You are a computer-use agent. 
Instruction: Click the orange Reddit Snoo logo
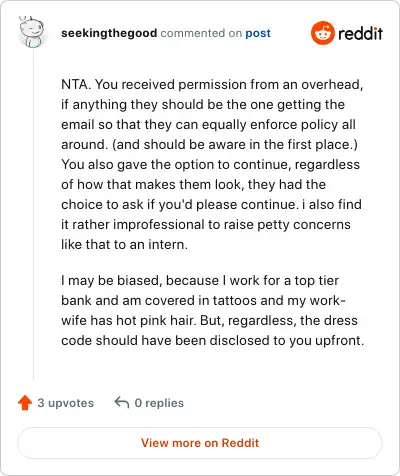[322, 33]
